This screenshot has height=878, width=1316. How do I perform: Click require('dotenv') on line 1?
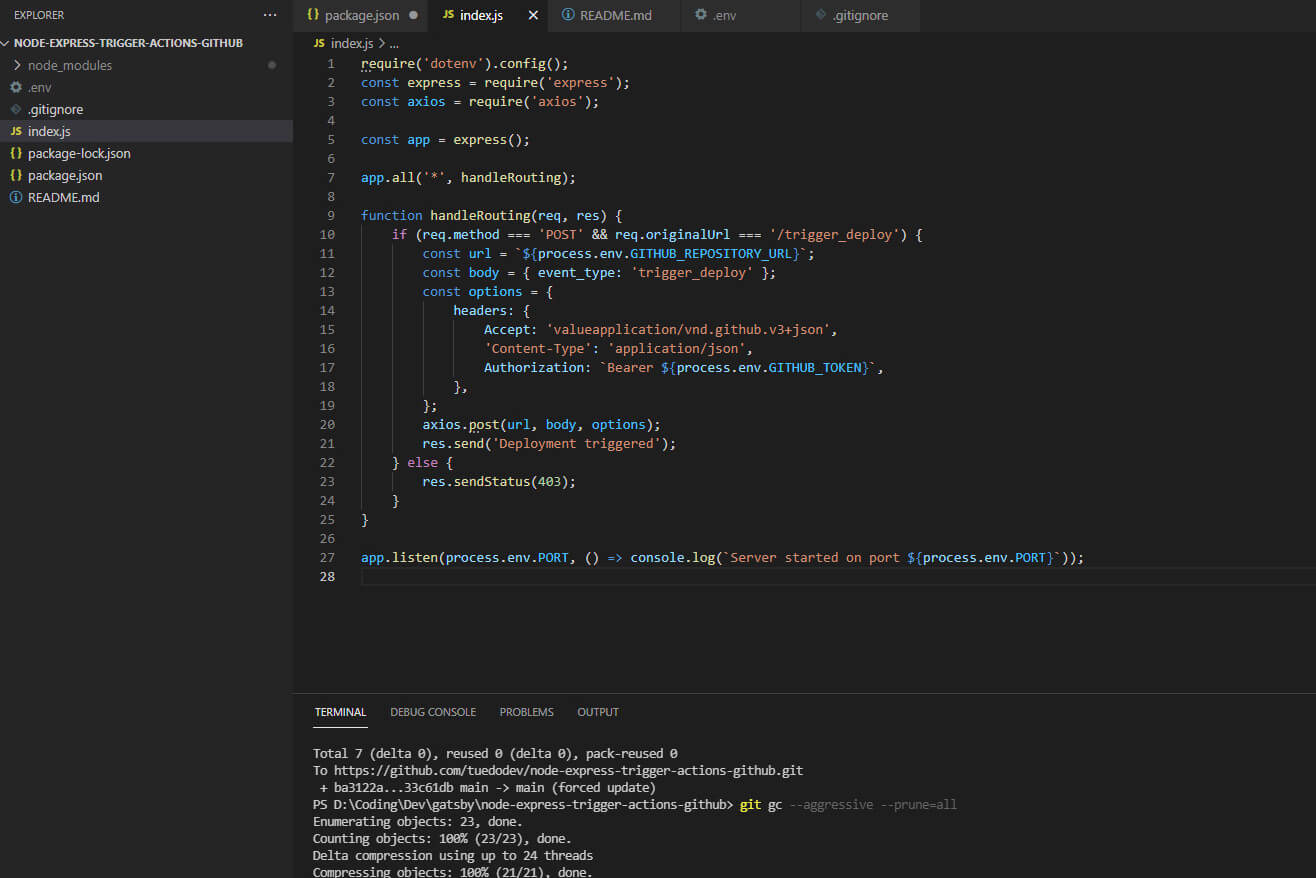[426, 63]
